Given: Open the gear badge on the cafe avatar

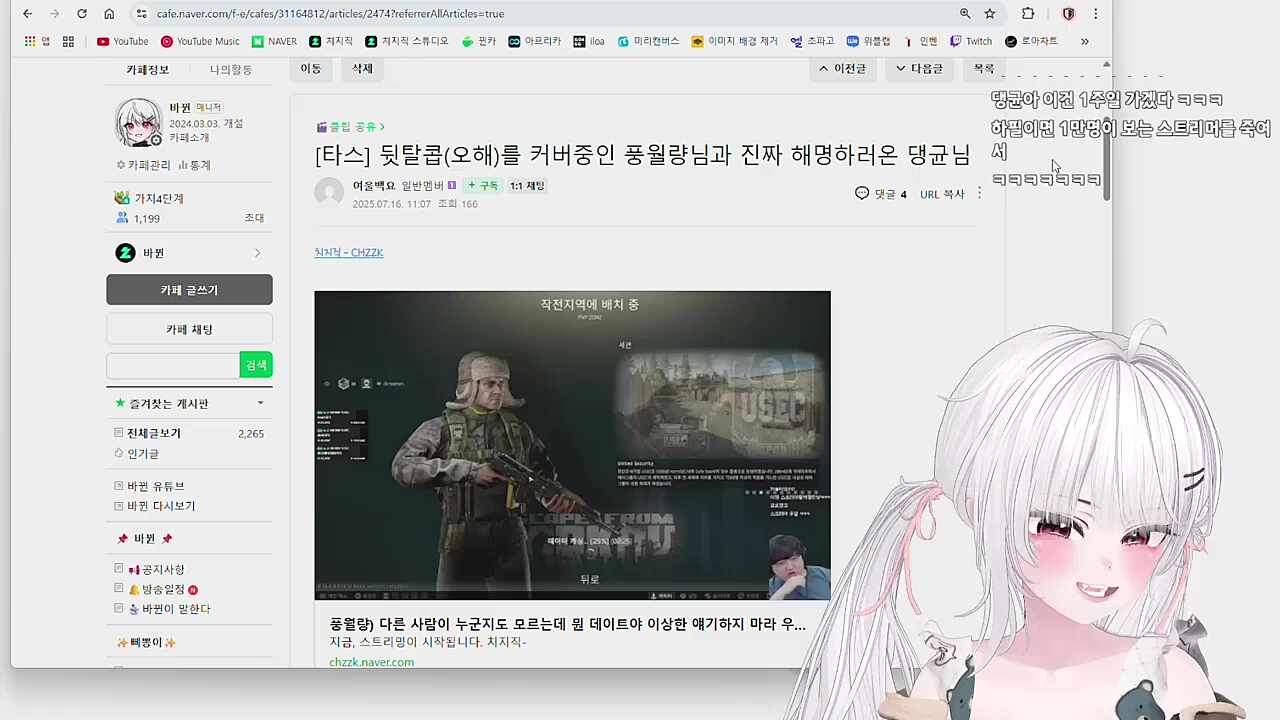Looking at the screenshot, I should [x=156, y=140].
